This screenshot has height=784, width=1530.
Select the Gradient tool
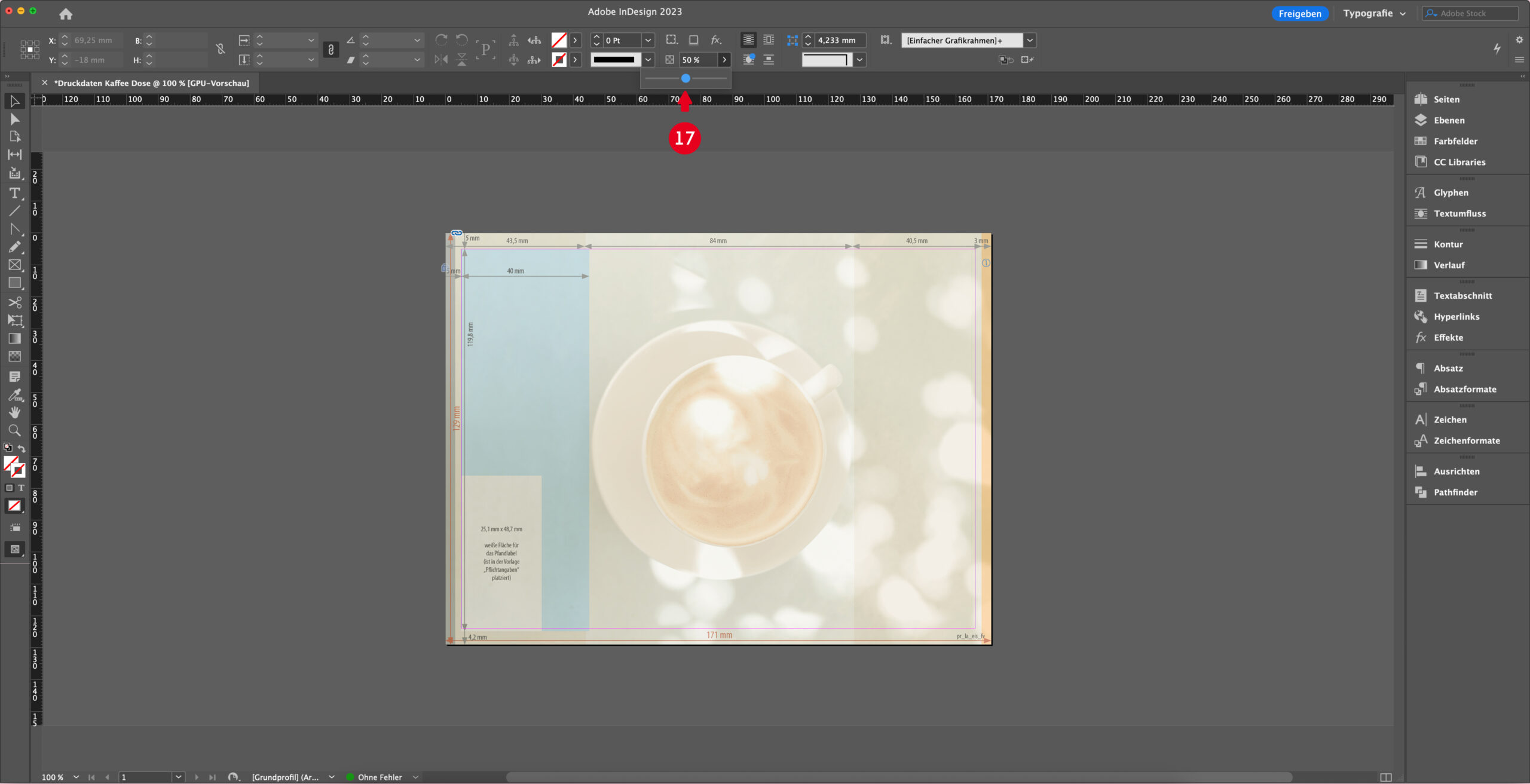pyautogui.click(x=15, y=338)
